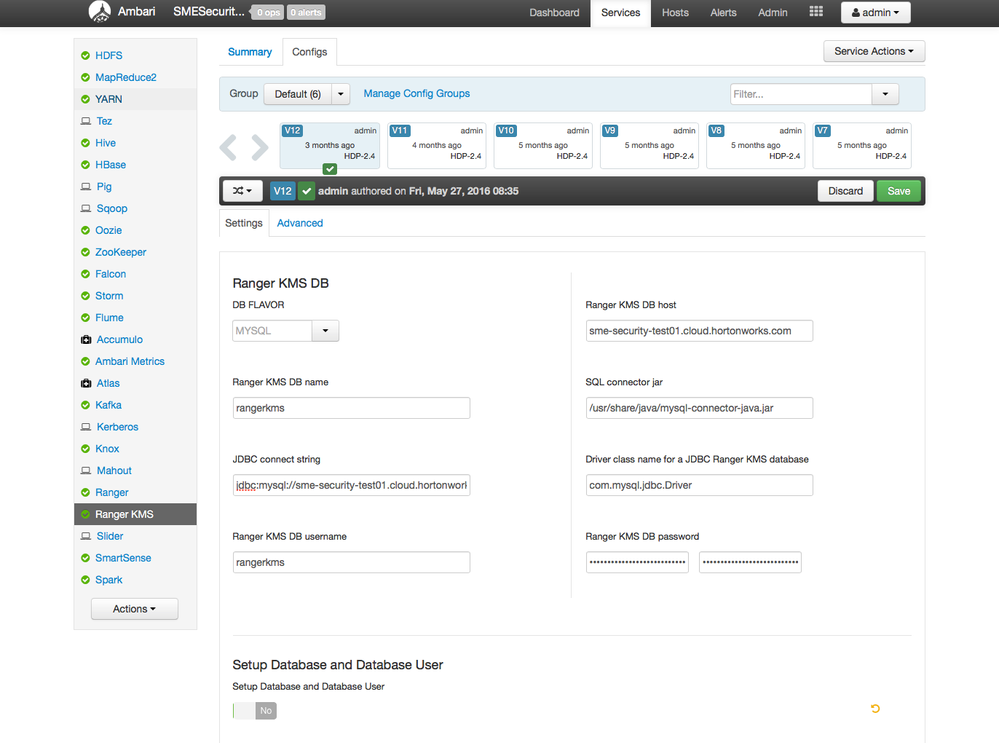Click the Ranger KMS DB name field
Viewport: 999px width, 743px height.
tap(351, 408)
